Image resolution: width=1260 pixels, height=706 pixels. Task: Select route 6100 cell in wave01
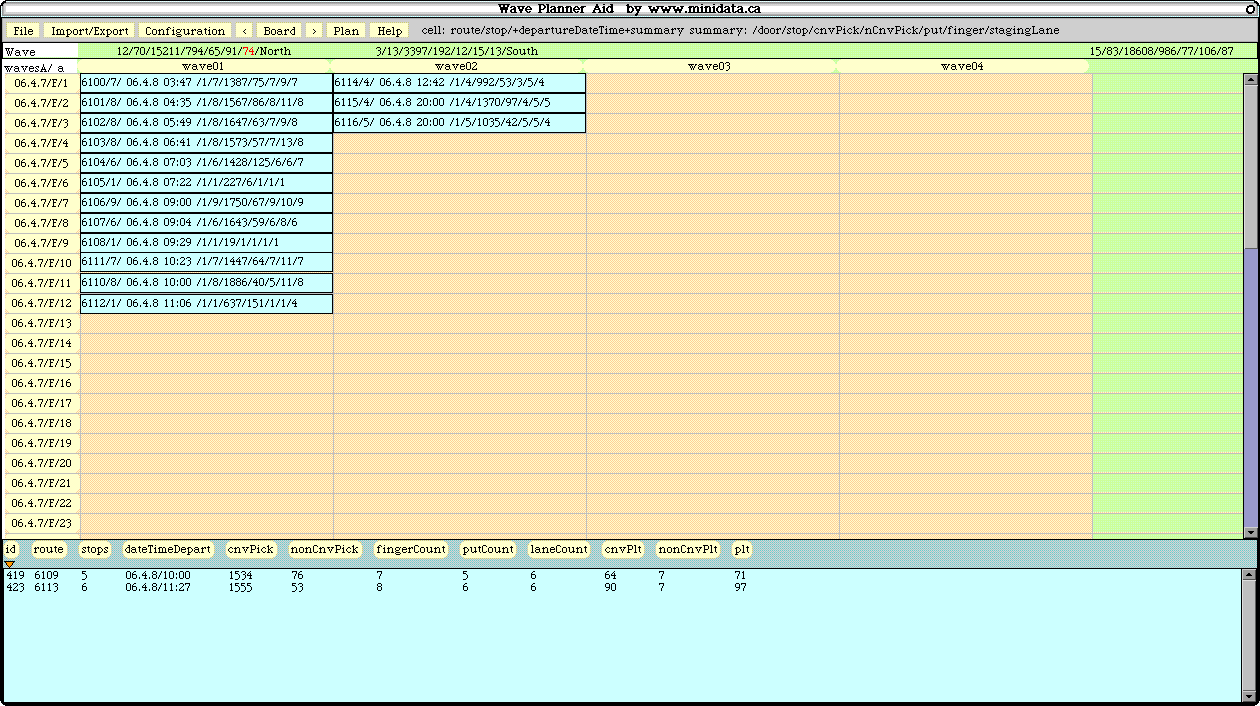pyautogui.click(x=206, y=83)
